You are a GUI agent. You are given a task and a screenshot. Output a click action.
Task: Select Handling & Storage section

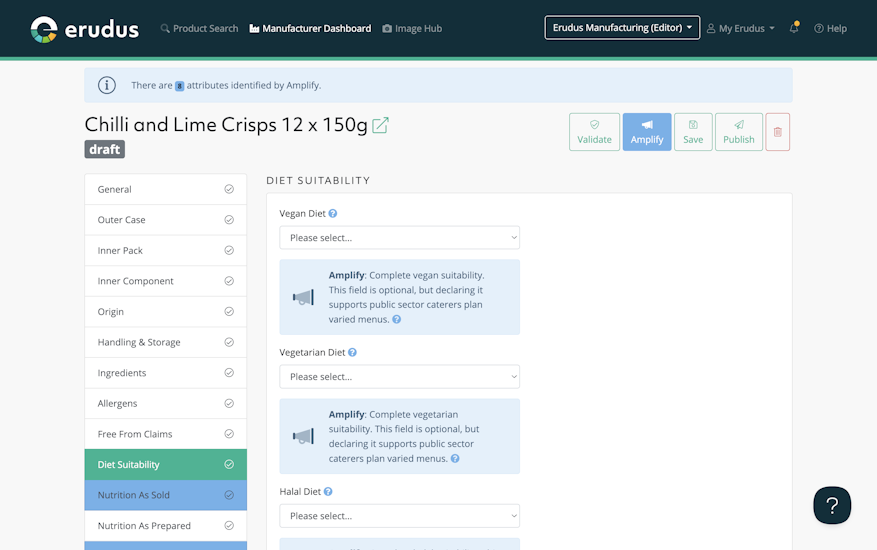point(166,342)
